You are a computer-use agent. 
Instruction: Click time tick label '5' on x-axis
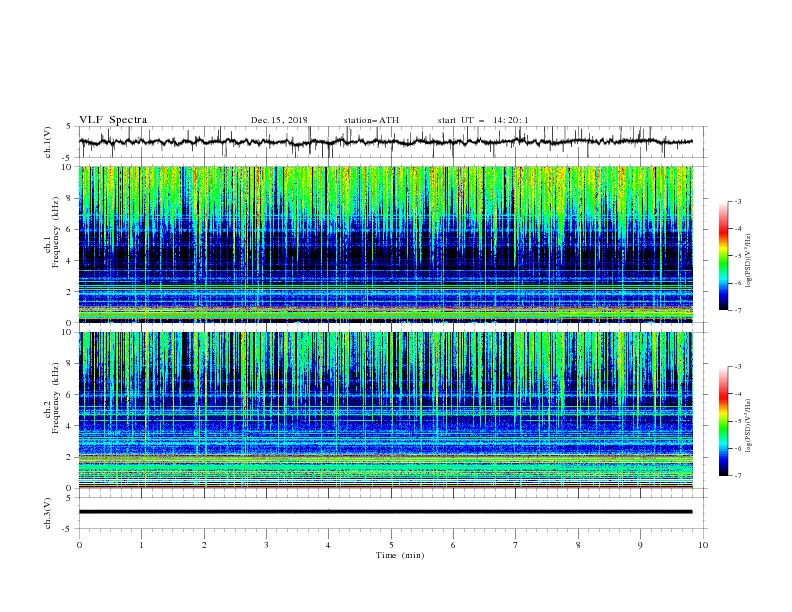click(391, 545)
